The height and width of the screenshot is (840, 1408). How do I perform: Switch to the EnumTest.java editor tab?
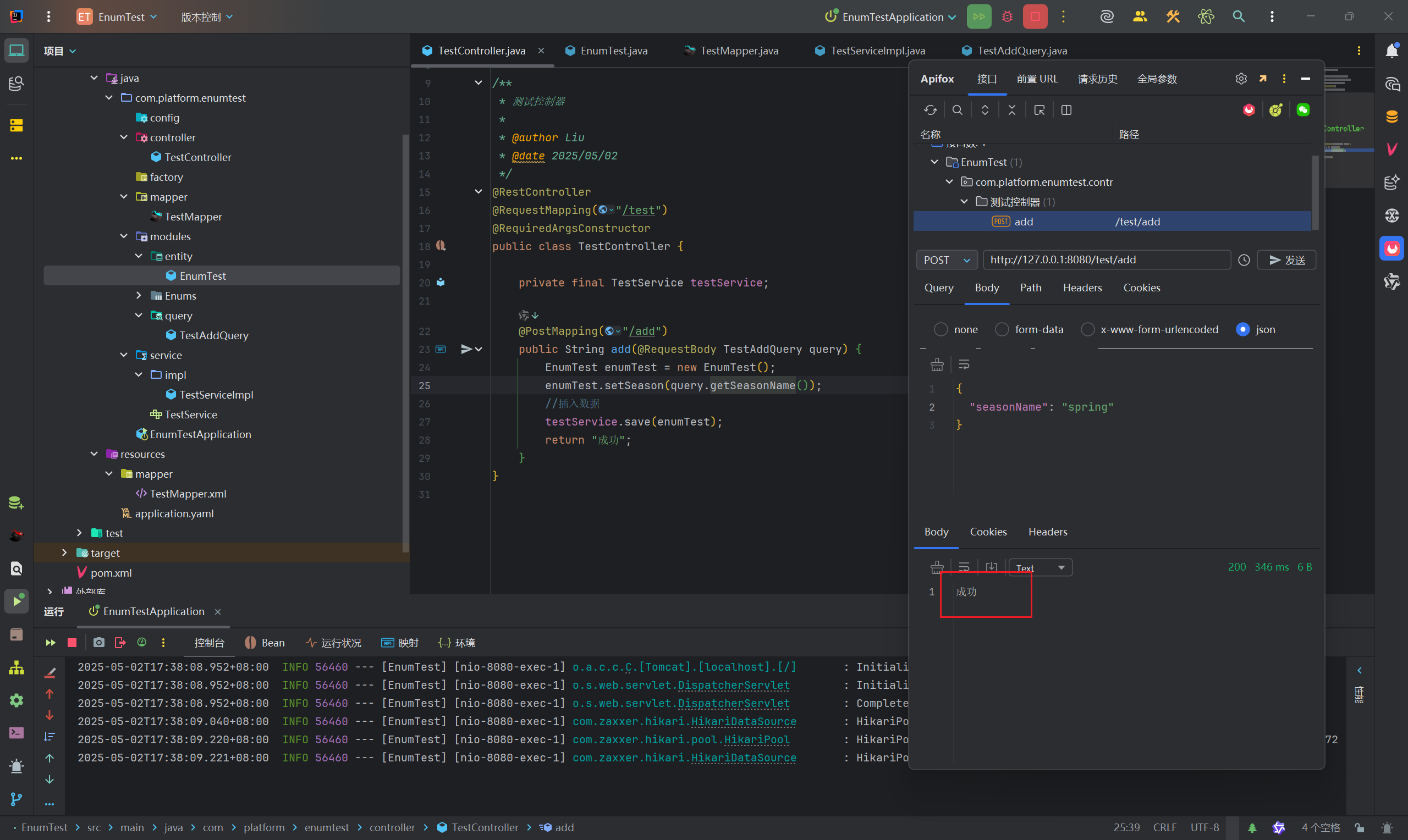(x=613, y=51)
